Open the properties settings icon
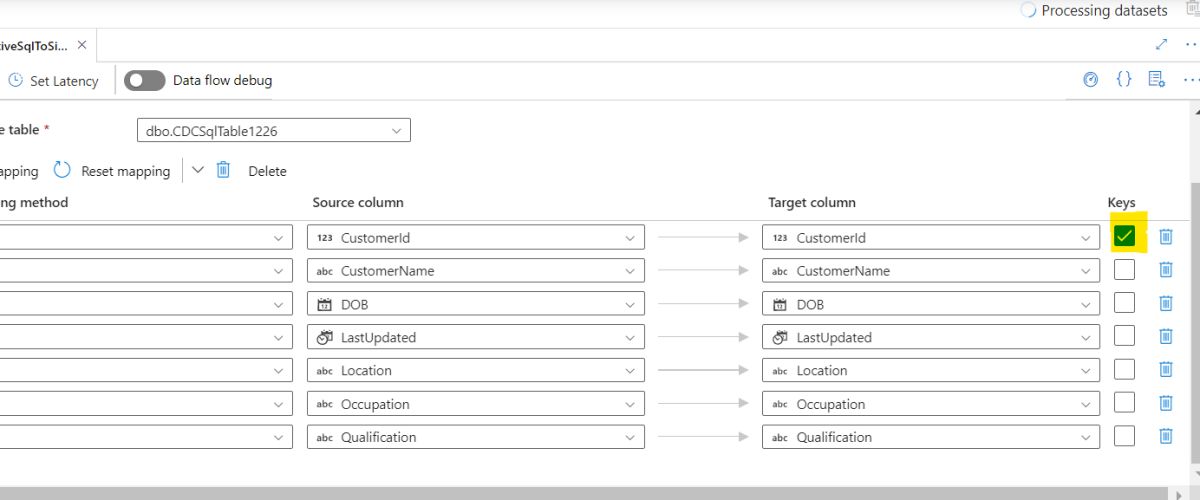 point(1157,80)
